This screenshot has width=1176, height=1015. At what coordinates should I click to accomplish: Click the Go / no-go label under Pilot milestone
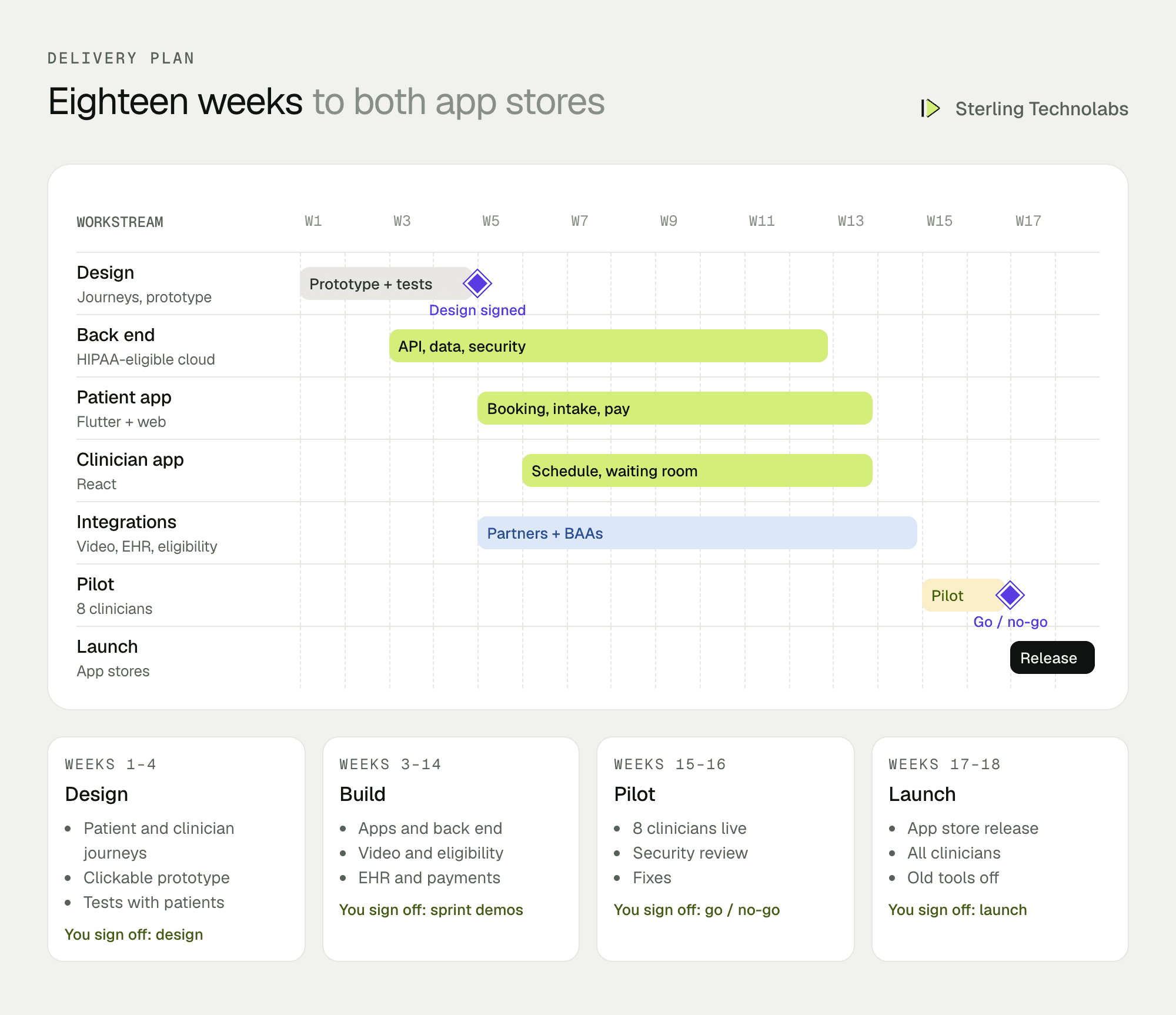pos(1010,622)
